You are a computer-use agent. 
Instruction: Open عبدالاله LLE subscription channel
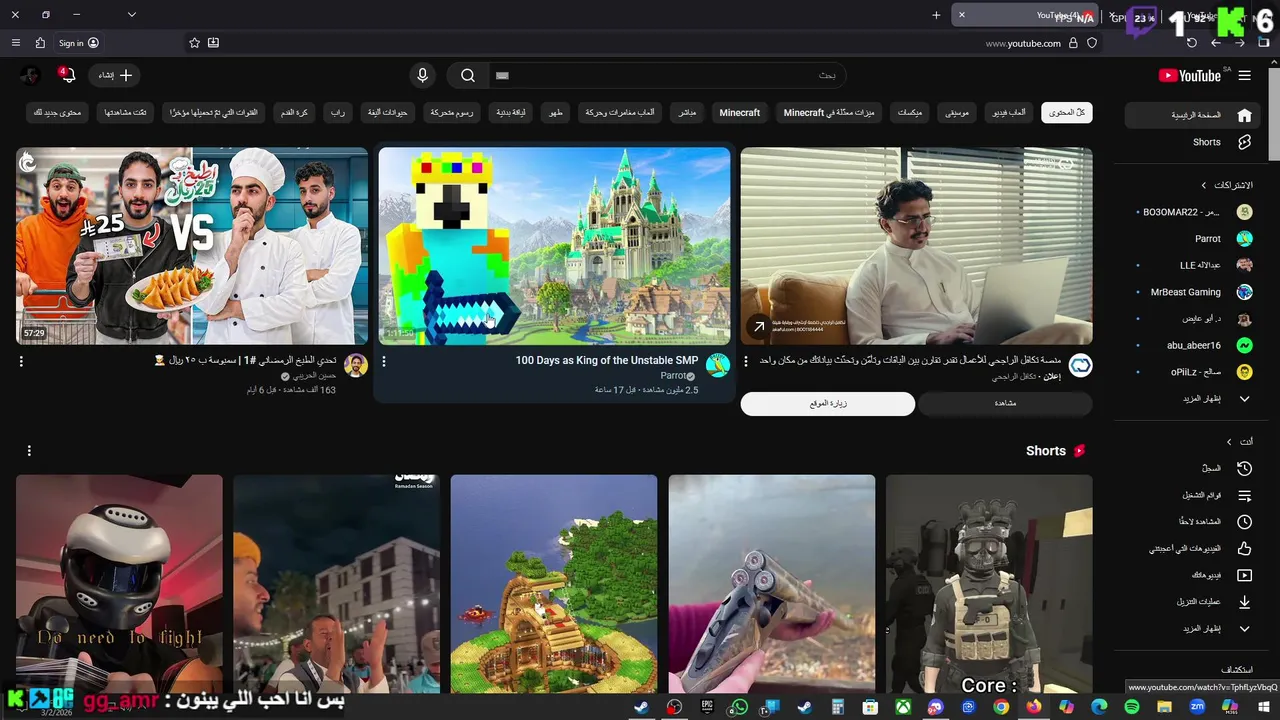point(1190,265)
